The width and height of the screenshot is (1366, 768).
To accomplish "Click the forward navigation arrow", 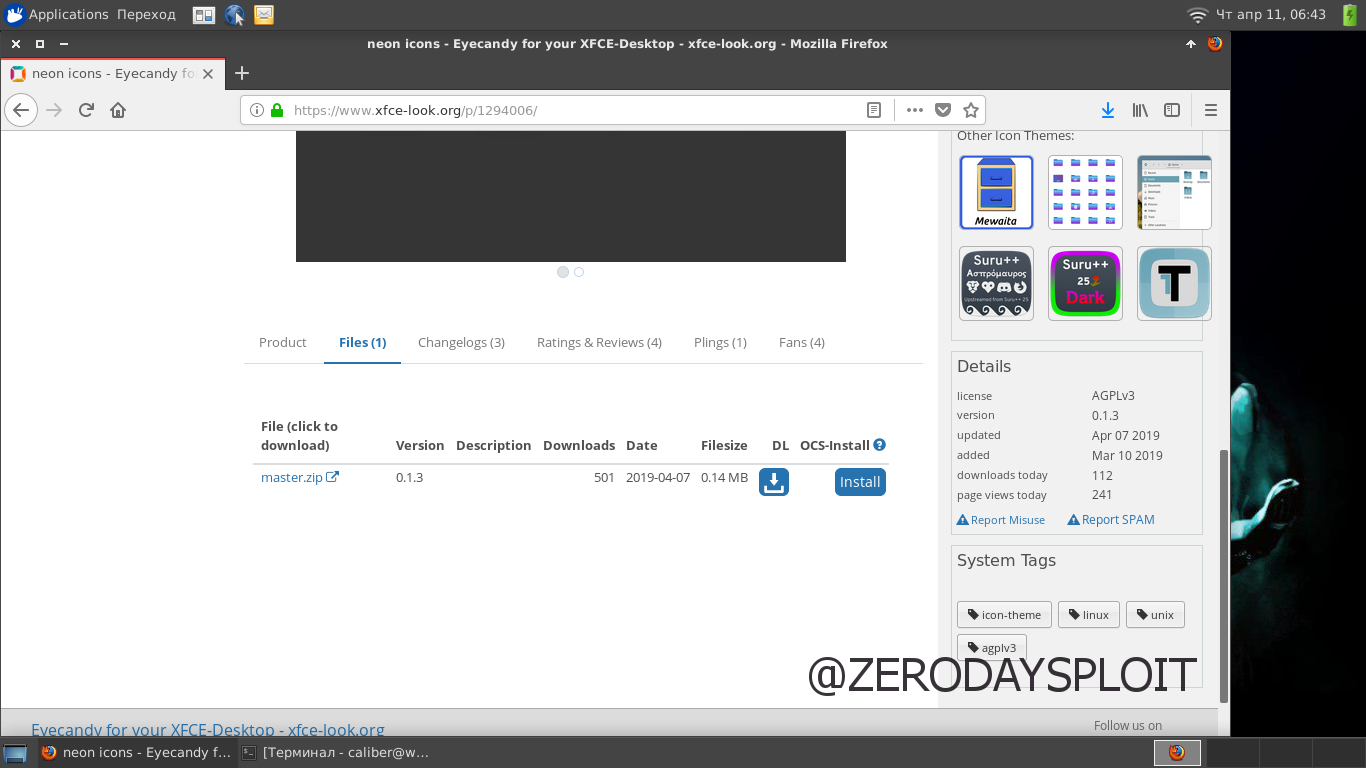I will tap(54, 110).
